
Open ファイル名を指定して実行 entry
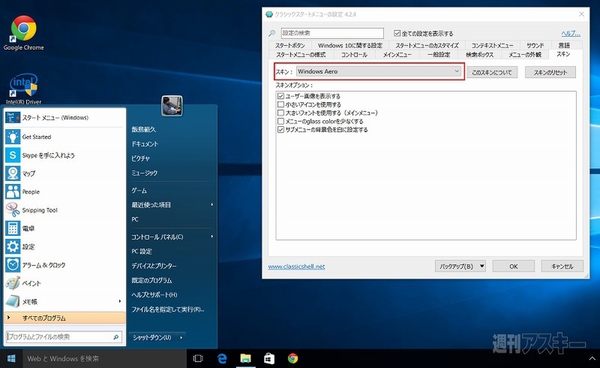click(168, 309)
